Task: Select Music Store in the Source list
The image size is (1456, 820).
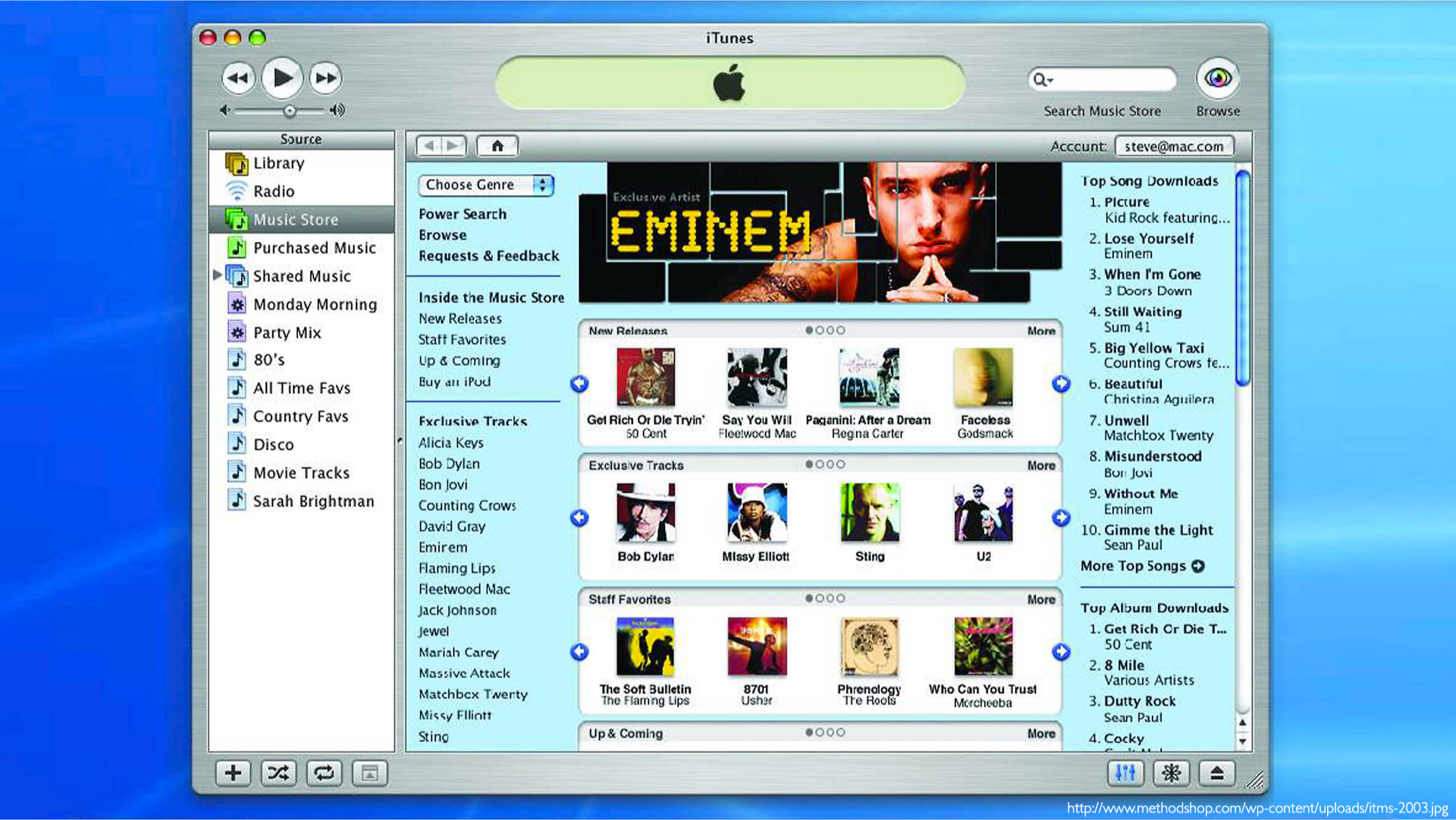Action: click(301, 219)
